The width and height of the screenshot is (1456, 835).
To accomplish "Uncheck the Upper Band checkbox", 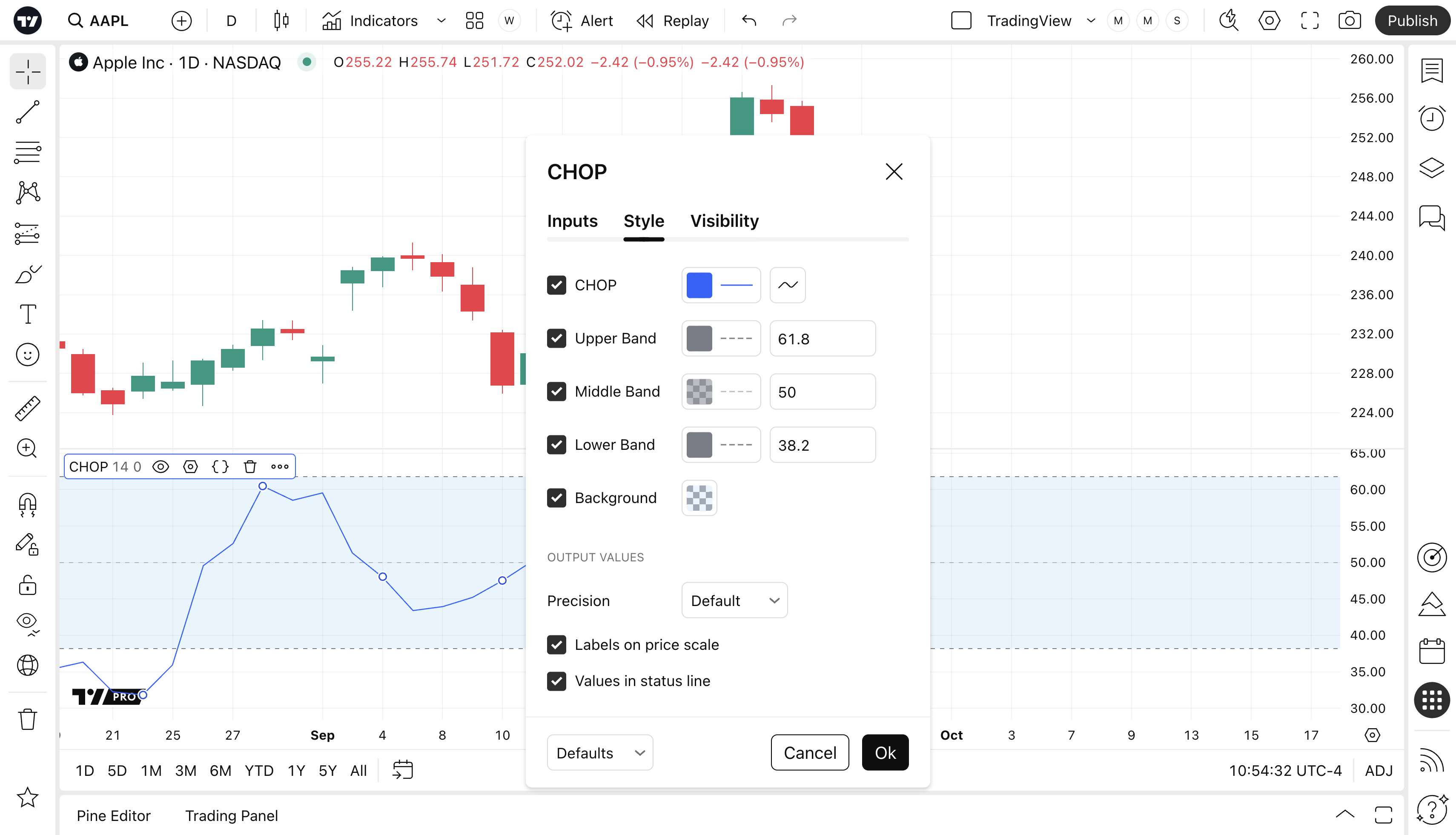I will pos(556,338).
